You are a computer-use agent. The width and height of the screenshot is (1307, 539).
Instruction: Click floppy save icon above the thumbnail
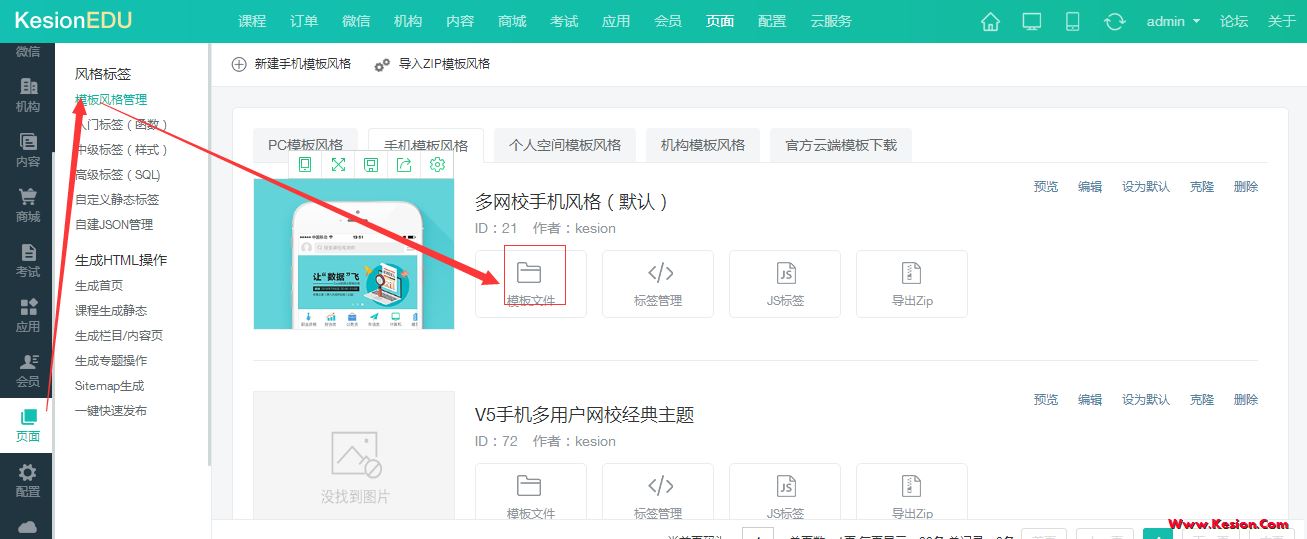371,165
